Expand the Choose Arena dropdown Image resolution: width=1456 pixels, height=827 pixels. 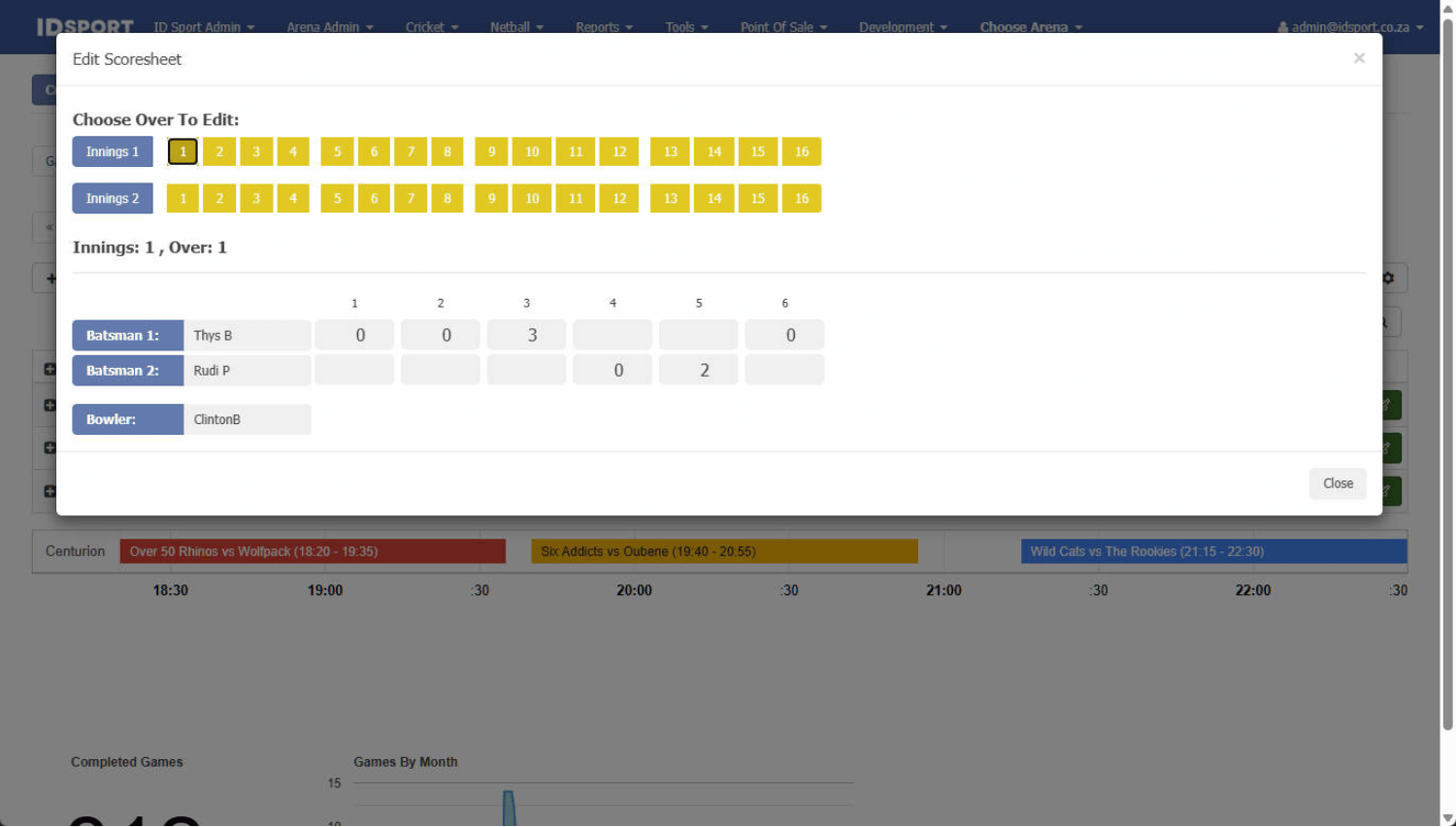1030,27
